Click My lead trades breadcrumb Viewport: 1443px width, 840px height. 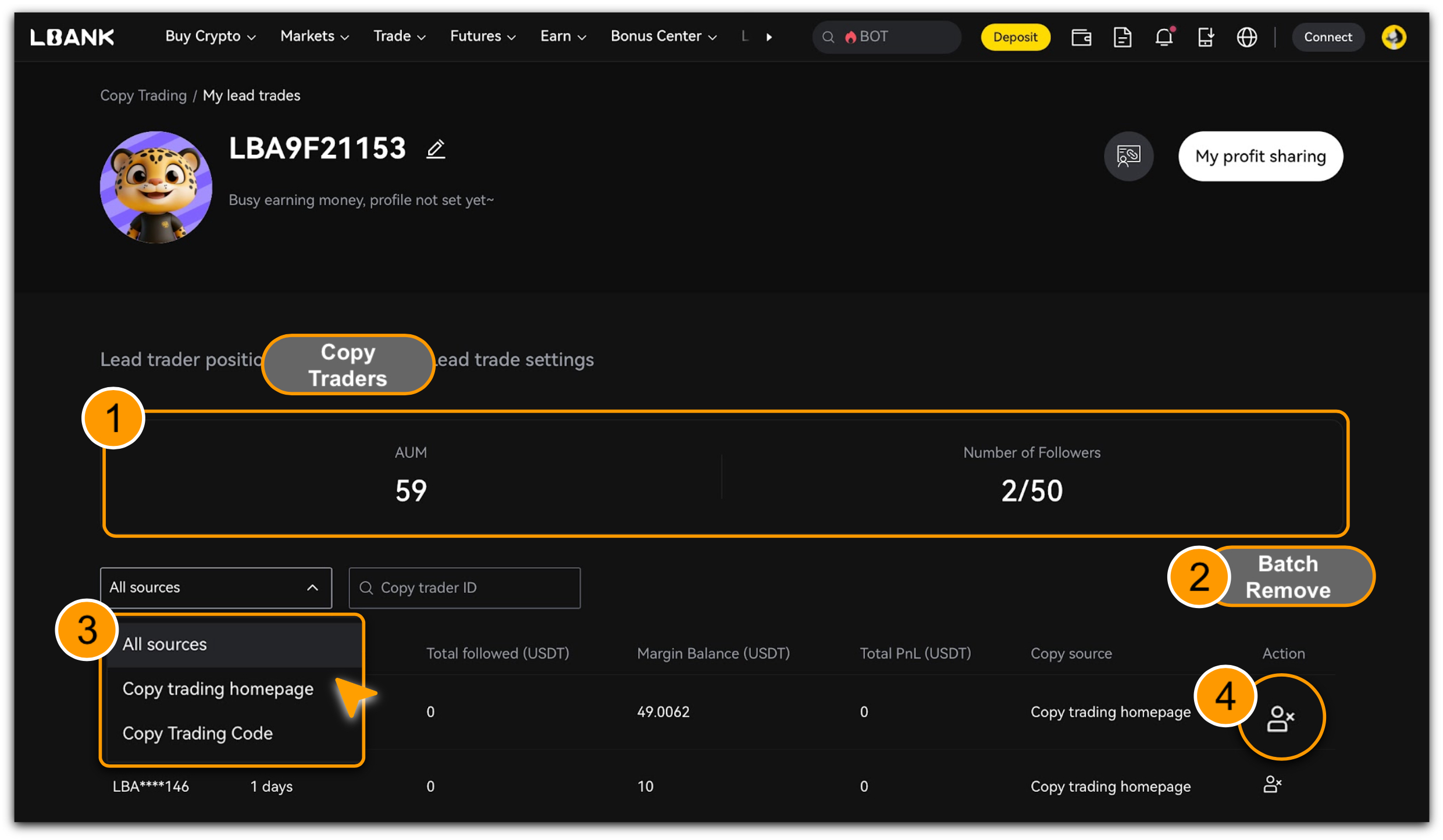point(251,95)
